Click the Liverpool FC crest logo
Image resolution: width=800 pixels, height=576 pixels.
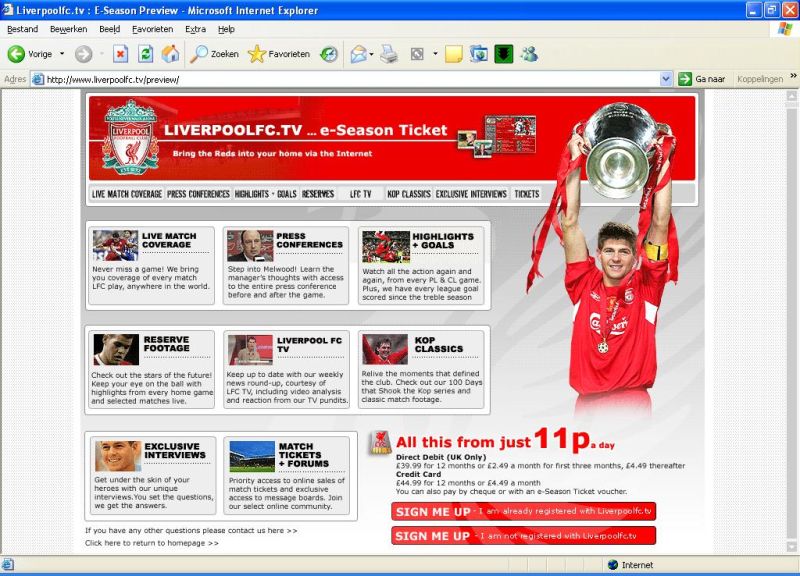[x=131, y=138]
